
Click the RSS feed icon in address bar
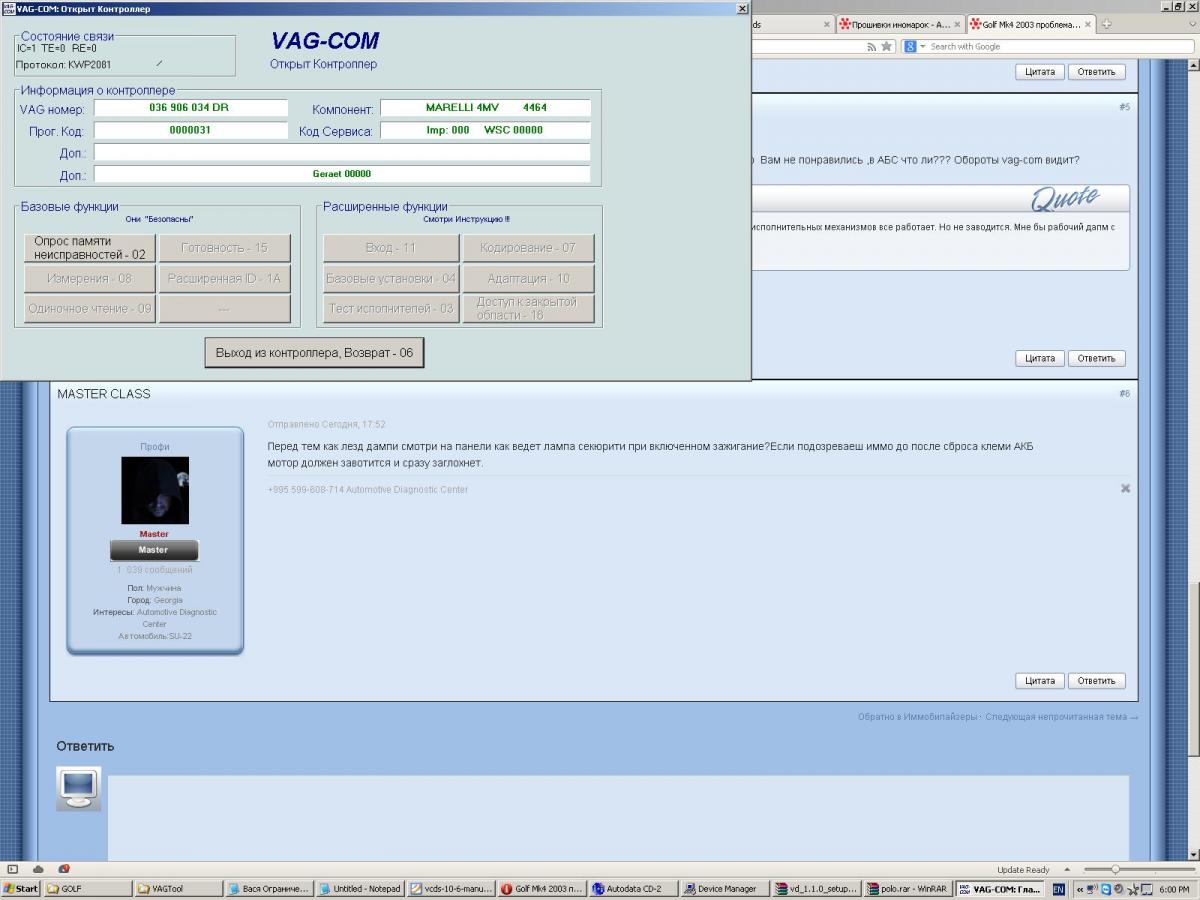(872, 47)
